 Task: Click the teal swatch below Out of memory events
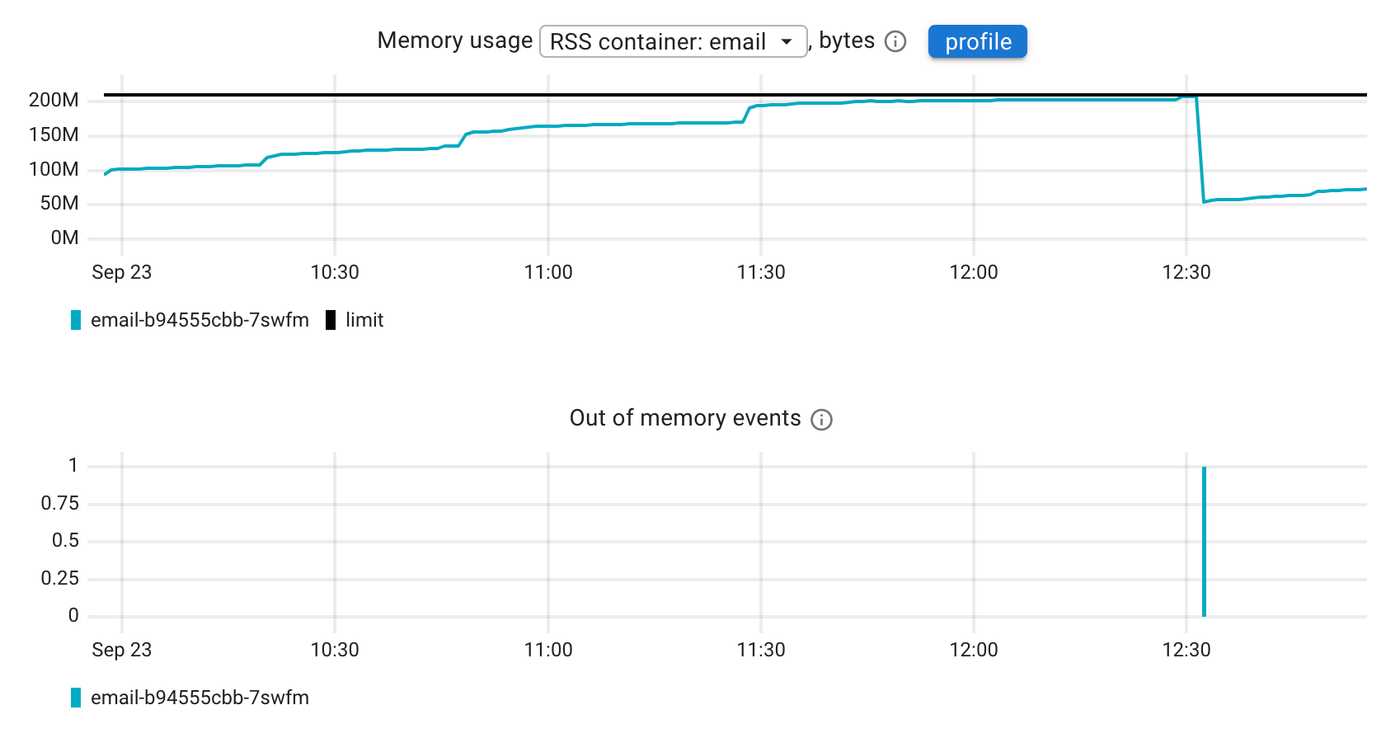coord(75,697)
